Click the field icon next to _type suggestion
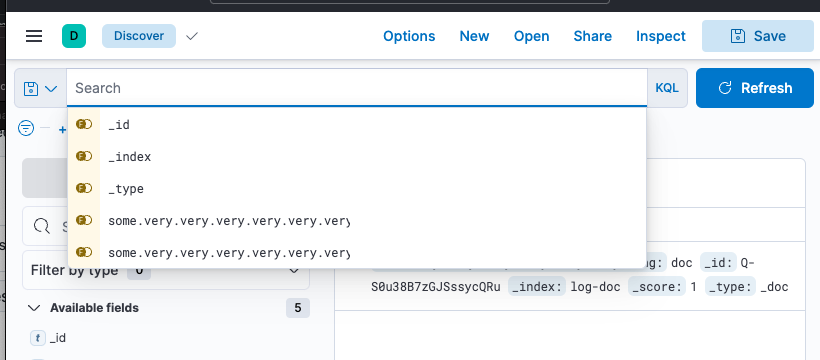 84,188
